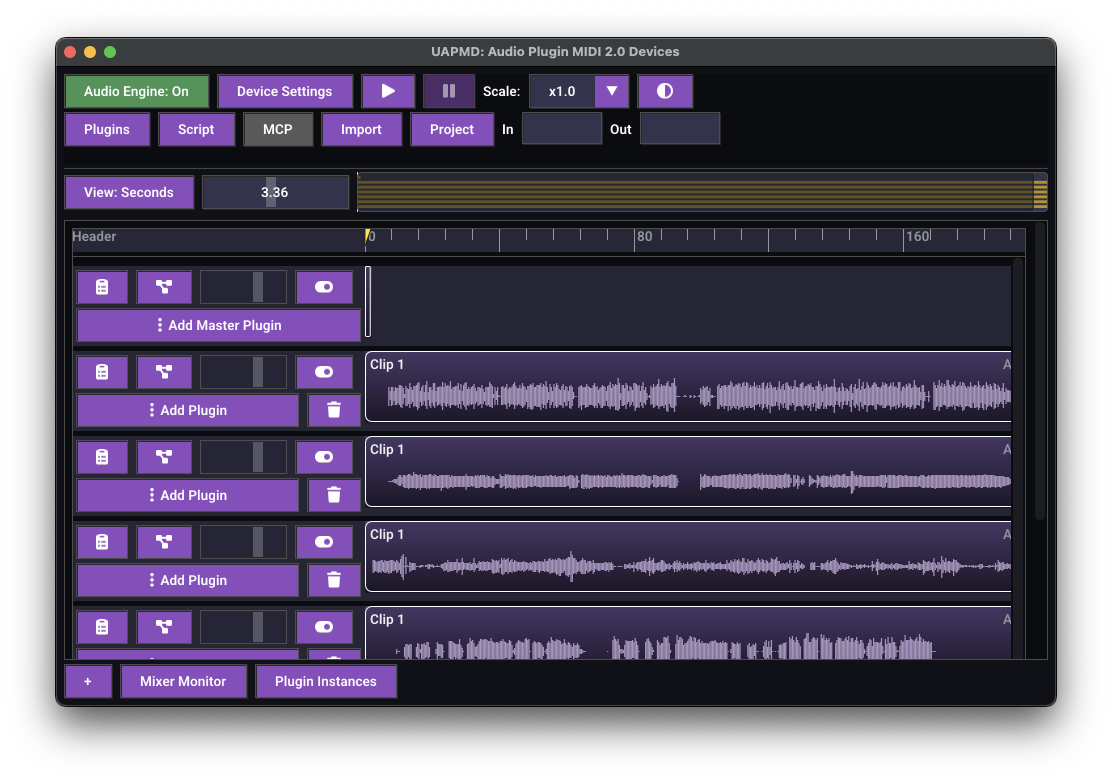The width and height of the screenshot is (1112, 780).
Task: Zoom window with green title bar button
Action: (110, 52)
